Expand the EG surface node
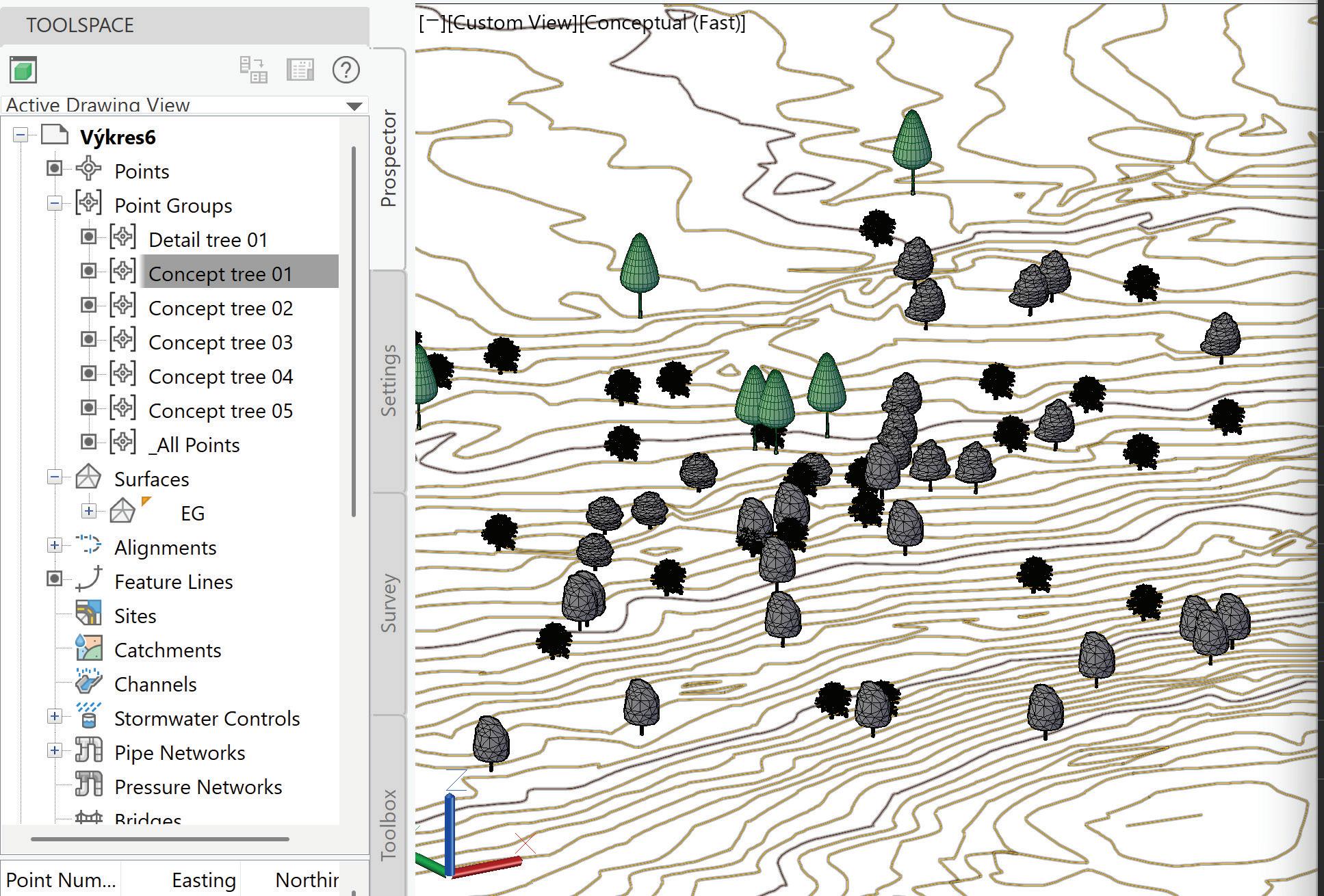1324x896 pixels. click(88, 511)
